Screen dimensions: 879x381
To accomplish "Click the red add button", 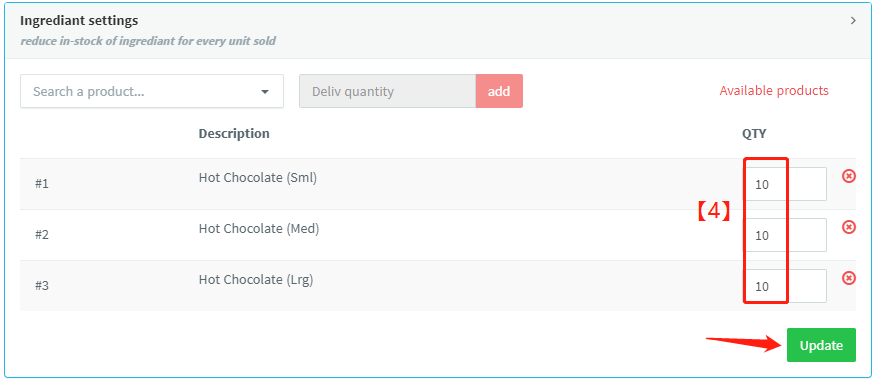I will click(x=499, y=91).
